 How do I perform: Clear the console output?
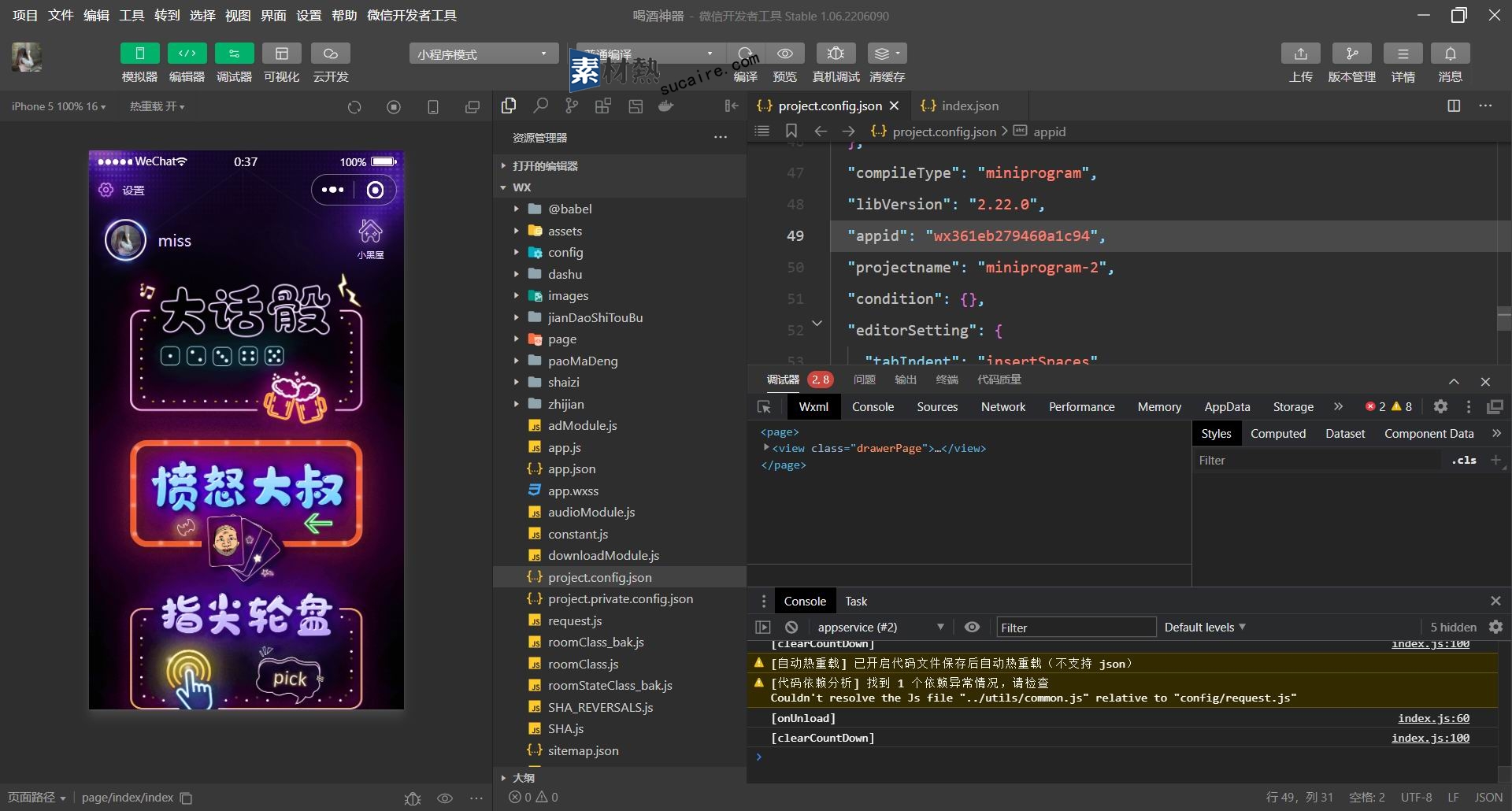point(791,628)
